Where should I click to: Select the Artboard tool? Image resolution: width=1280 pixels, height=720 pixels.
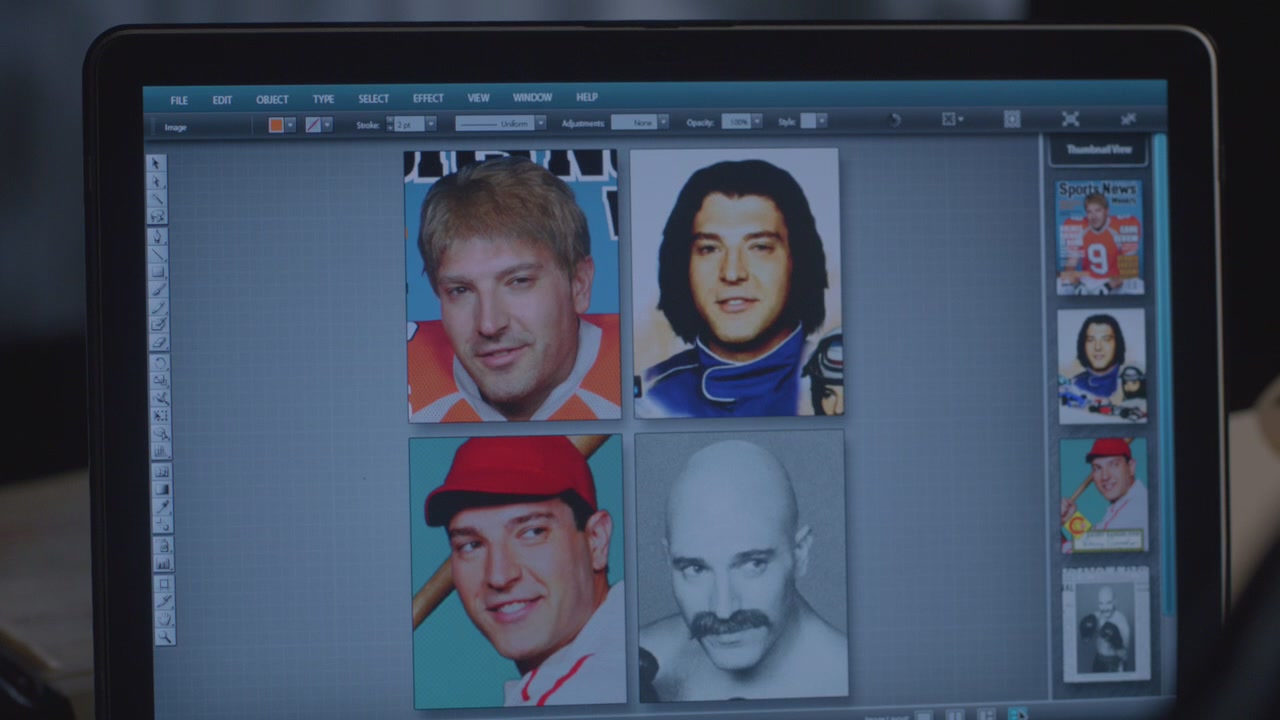163,584
